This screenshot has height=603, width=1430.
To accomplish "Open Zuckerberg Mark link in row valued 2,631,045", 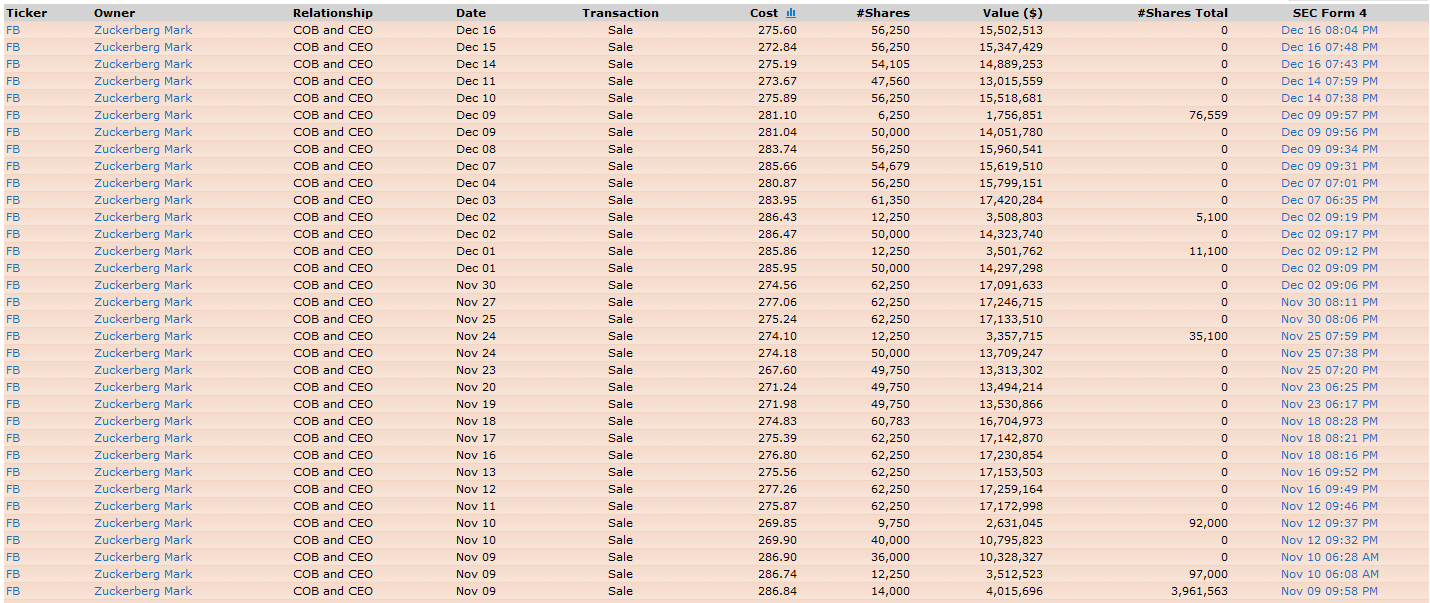I will (143, 523).
